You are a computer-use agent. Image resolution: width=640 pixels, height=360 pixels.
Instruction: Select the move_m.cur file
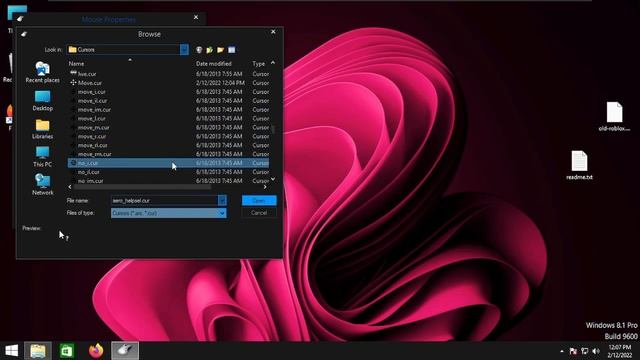click(93, 128)
